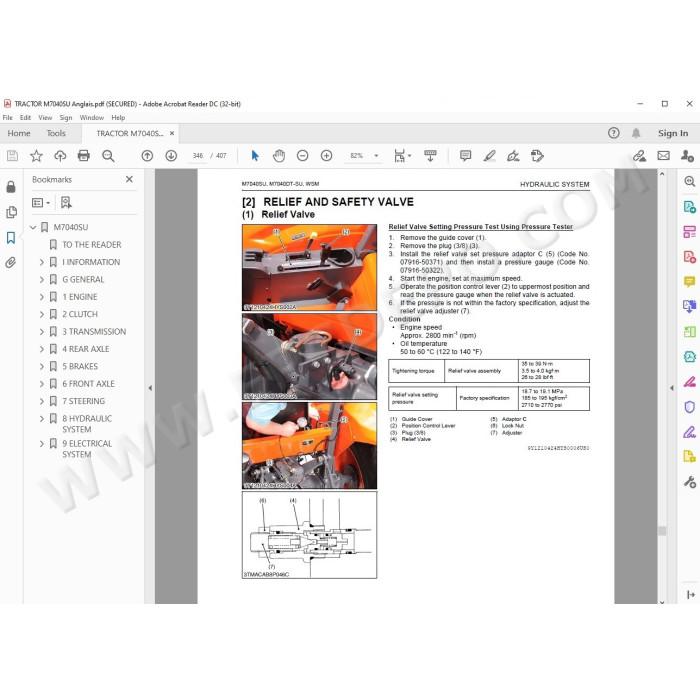
Task: Jump to 7 STEERING bookmark
Action: click(83, 401)
